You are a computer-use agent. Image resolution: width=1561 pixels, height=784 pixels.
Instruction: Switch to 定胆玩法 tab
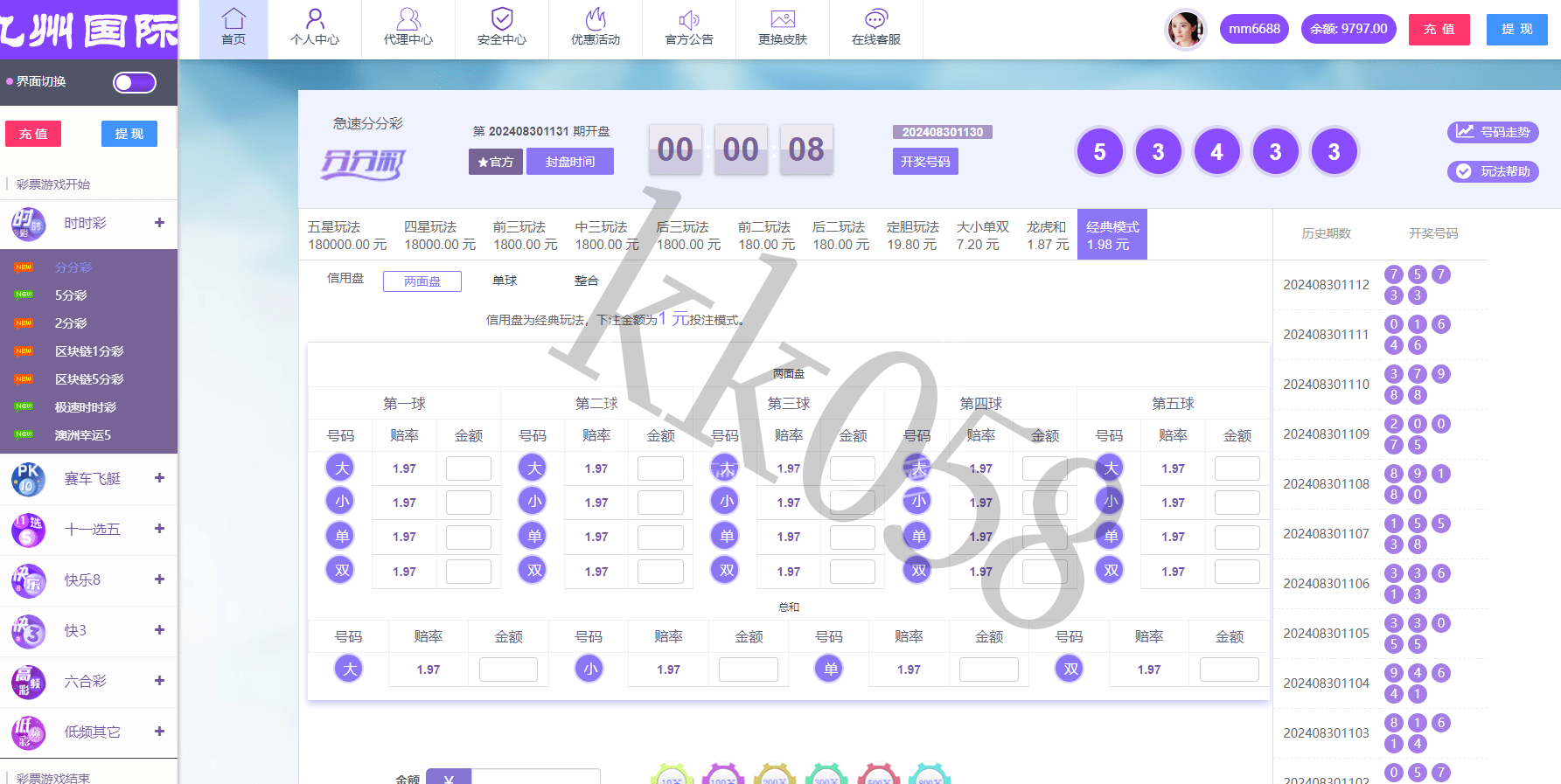(912, 235)
